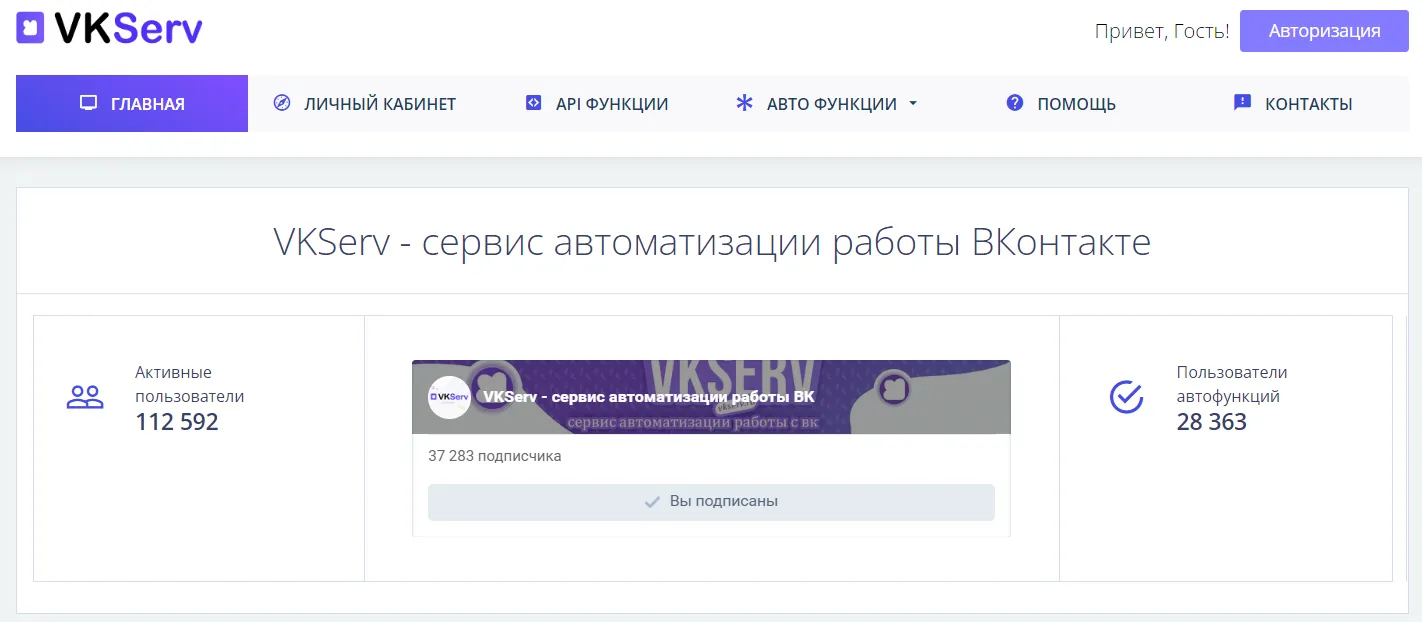1422x622 pixels.
Task: Click the Активные пользователи label
Action: coord(190,384)
